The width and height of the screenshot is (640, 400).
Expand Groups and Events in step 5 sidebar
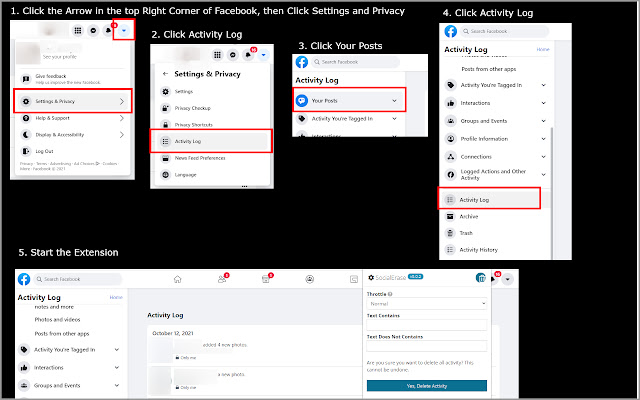coord(117,386)
